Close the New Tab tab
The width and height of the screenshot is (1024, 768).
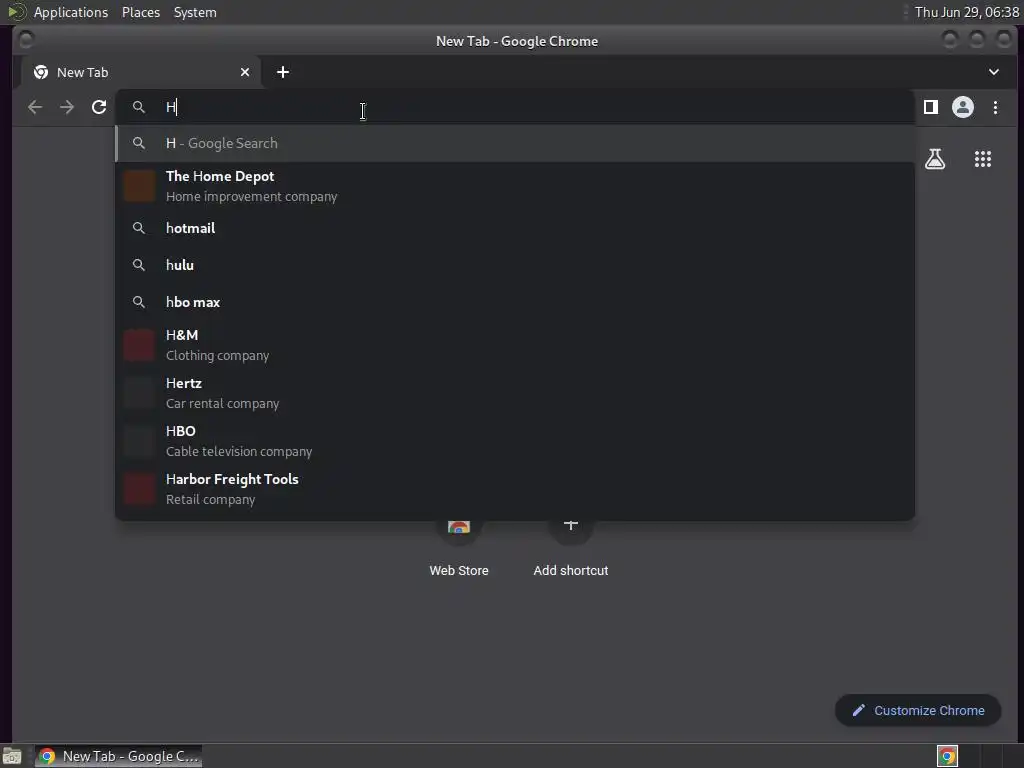[245, 72]
